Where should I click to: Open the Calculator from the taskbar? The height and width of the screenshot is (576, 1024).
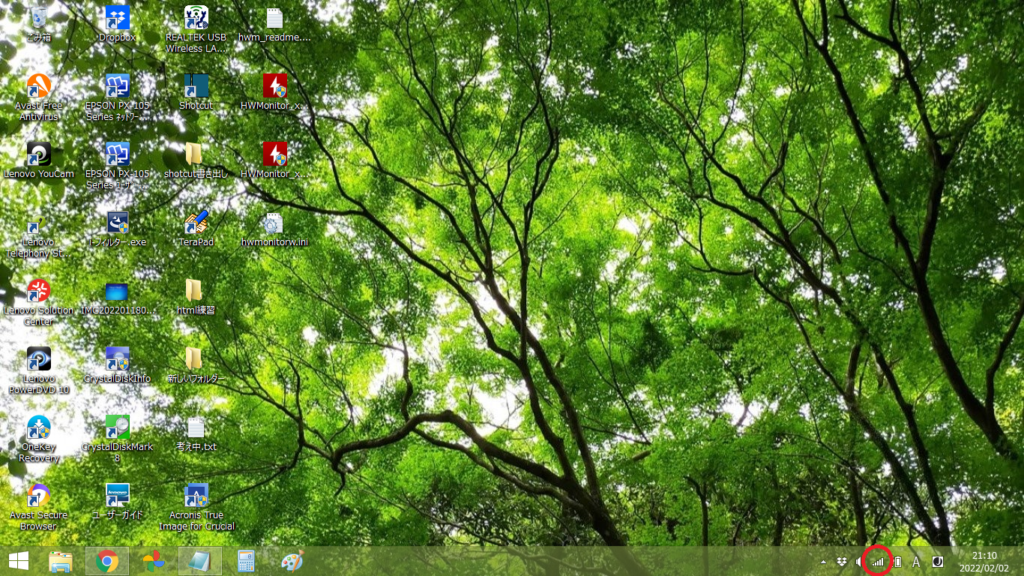pos(246,561)
